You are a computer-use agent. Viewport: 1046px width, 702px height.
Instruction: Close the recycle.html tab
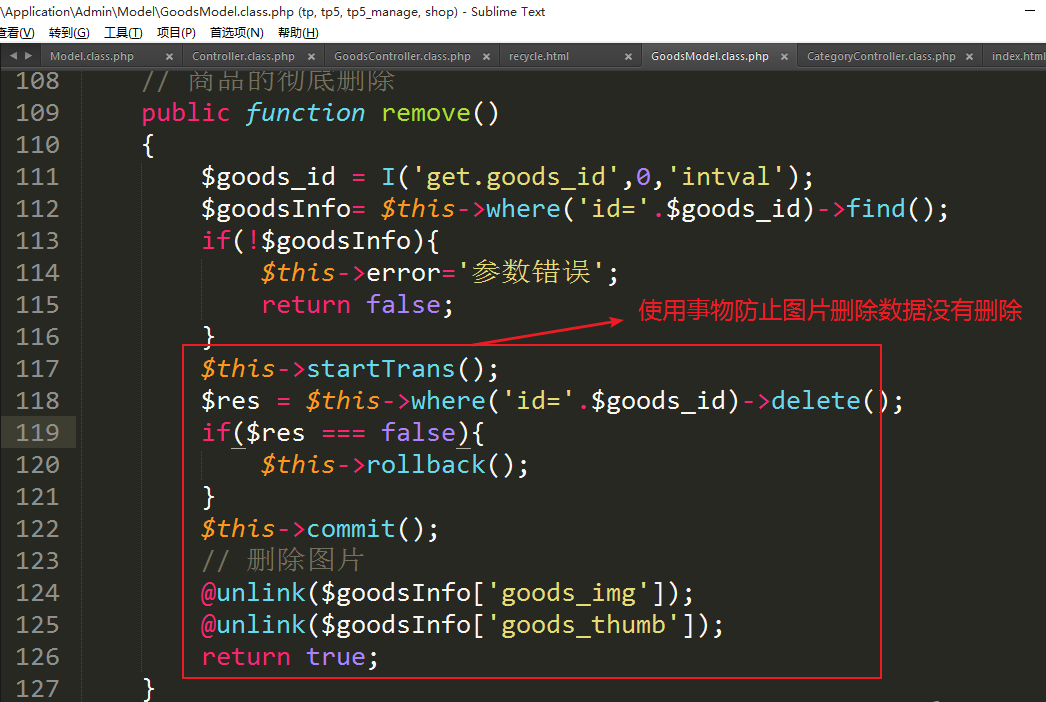coord(628,57)
